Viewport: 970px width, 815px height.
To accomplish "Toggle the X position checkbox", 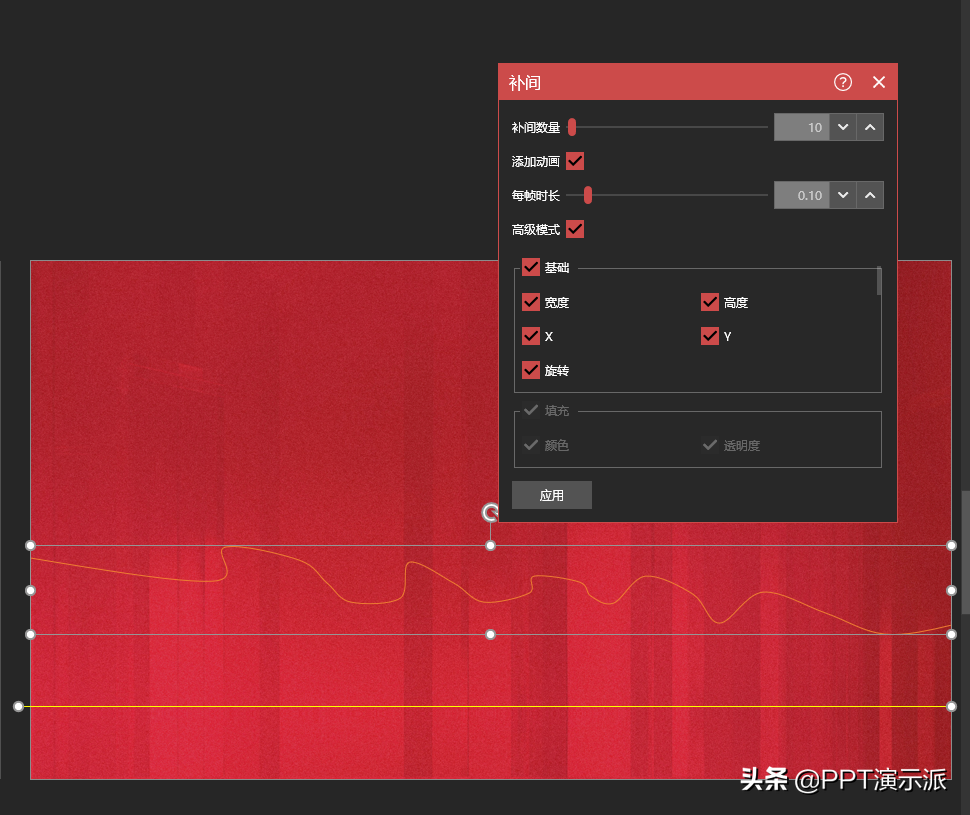I will point(531,336).
